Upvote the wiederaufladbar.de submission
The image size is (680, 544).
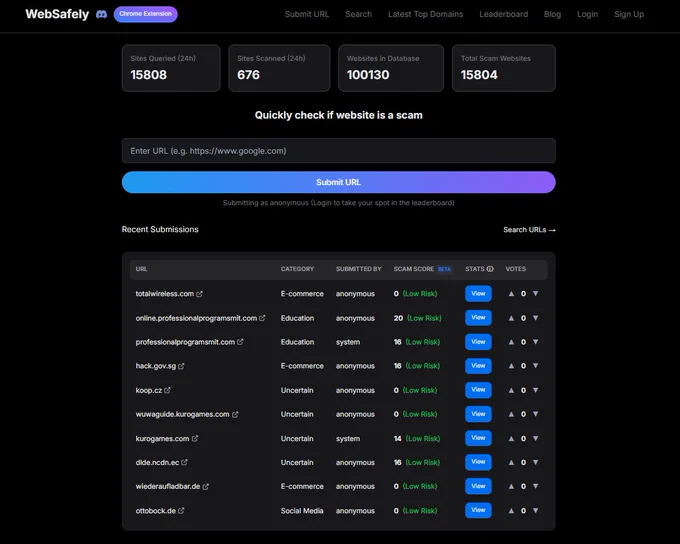click(x=511, y=486)
